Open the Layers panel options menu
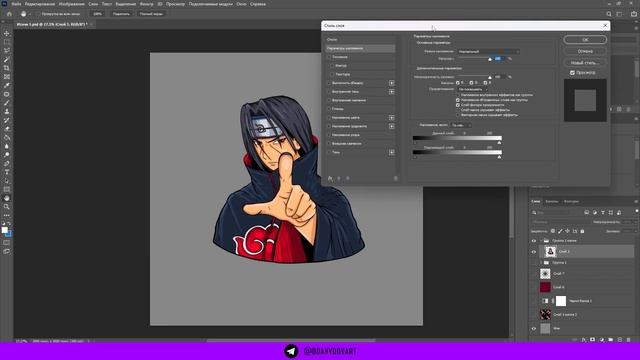Viewport: 640px width, 360px height. pyautogui.click(x=636, y=202)
